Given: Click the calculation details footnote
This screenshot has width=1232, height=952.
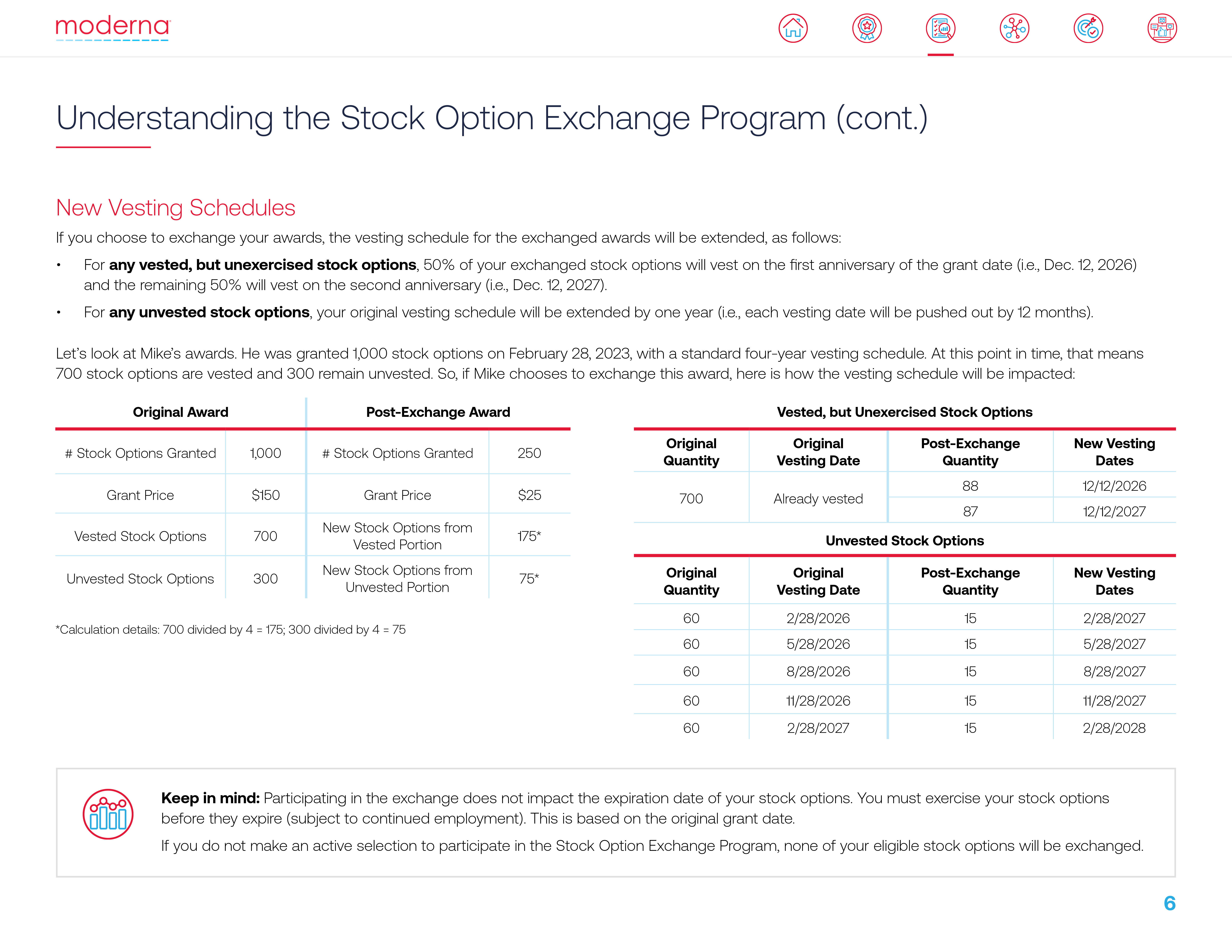Looking at the screenshot, I should pyautogui.click(x=230, y=629).
